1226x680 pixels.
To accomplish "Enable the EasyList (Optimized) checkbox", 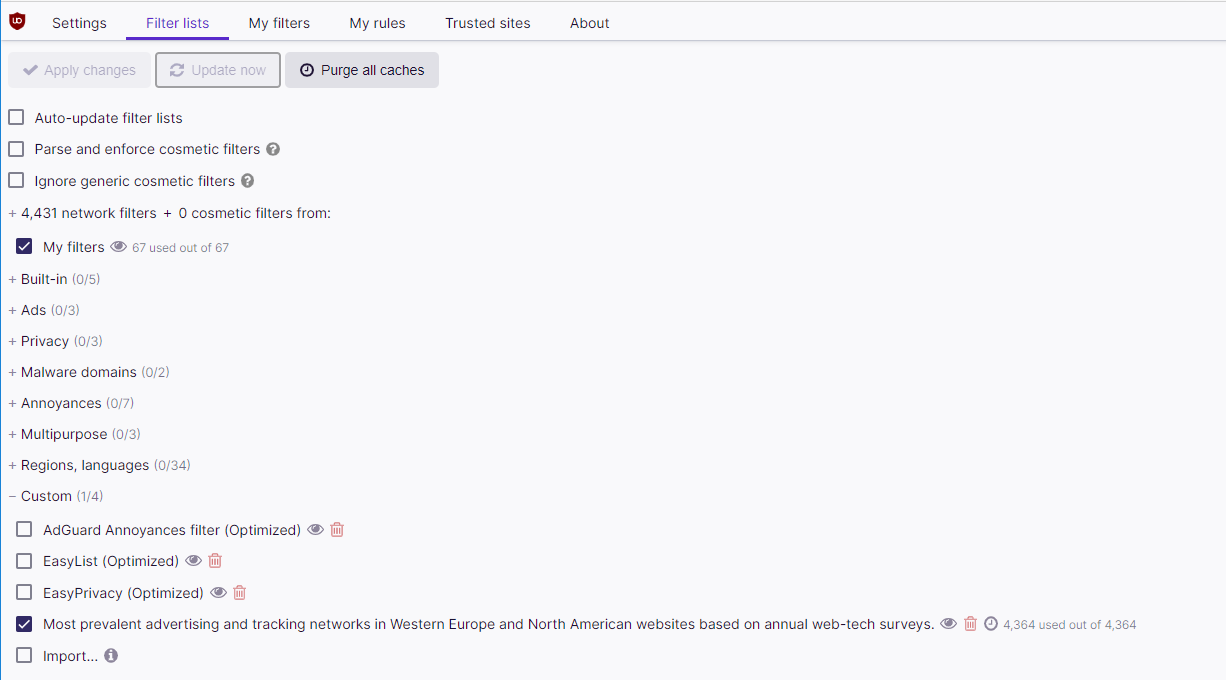I will point(24,561).
